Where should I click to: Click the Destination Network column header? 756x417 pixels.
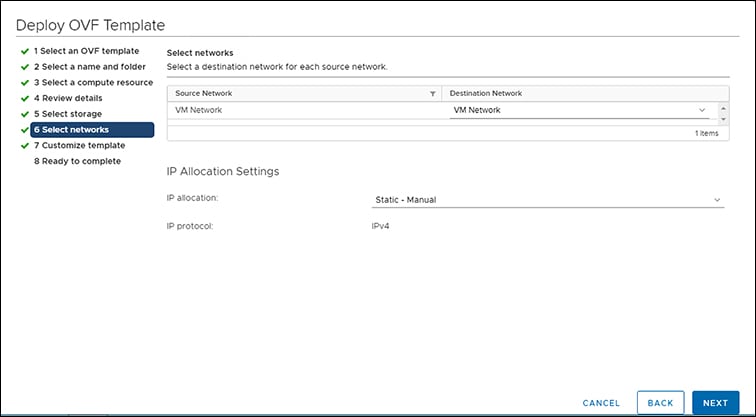tap(585, 94)
